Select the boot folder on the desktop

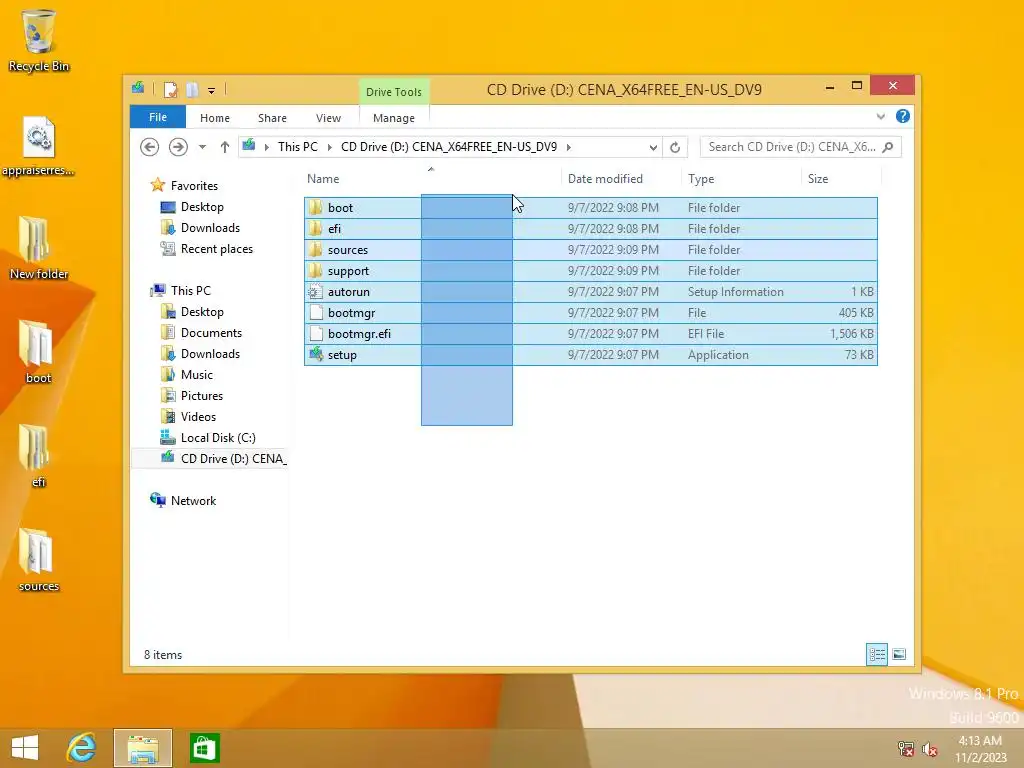pos(39,353)
